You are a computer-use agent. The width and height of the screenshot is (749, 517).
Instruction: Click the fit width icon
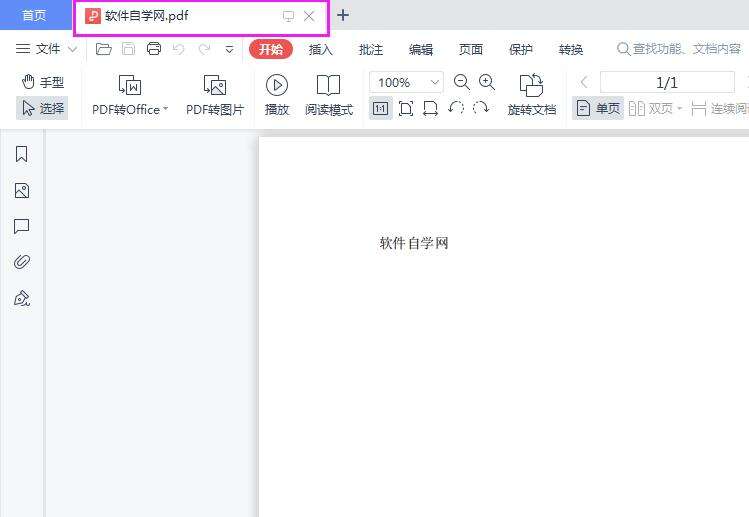(430, 108)
